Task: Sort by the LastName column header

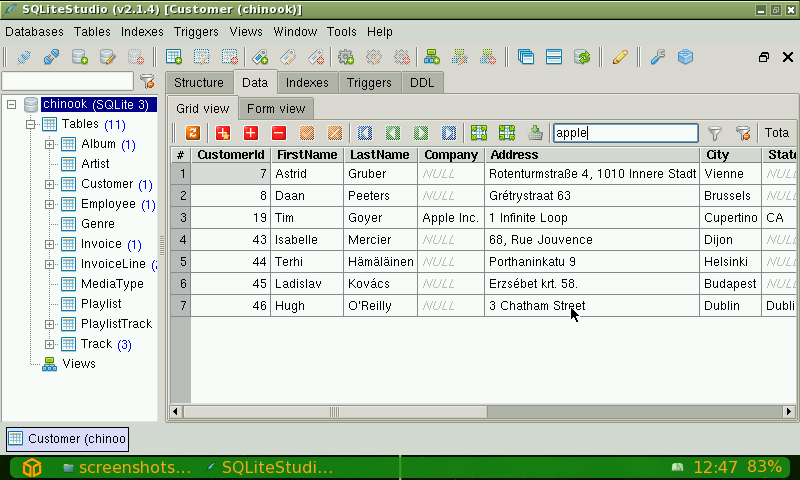Action: 380,155
